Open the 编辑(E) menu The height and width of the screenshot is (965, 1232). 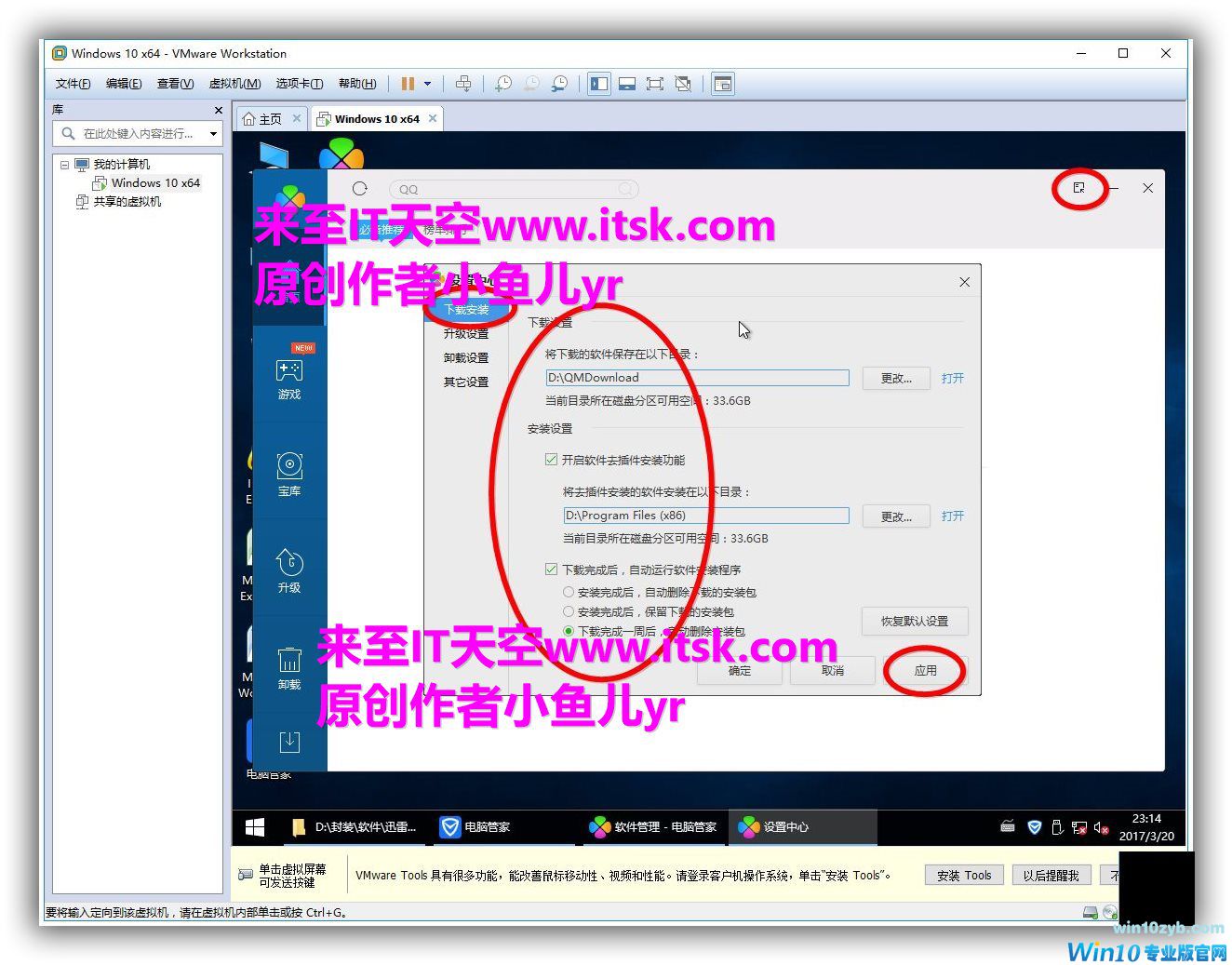pos(124,84)
